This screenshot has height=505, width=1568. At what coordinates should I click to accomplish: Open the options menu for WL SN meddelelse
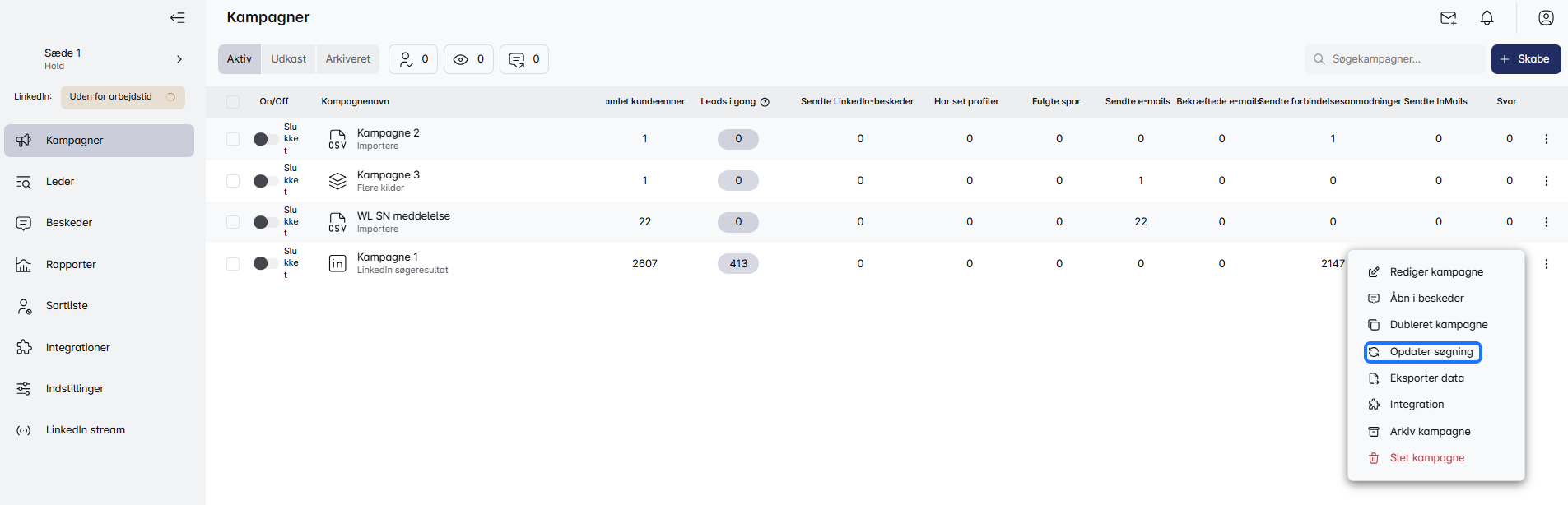1546,222
